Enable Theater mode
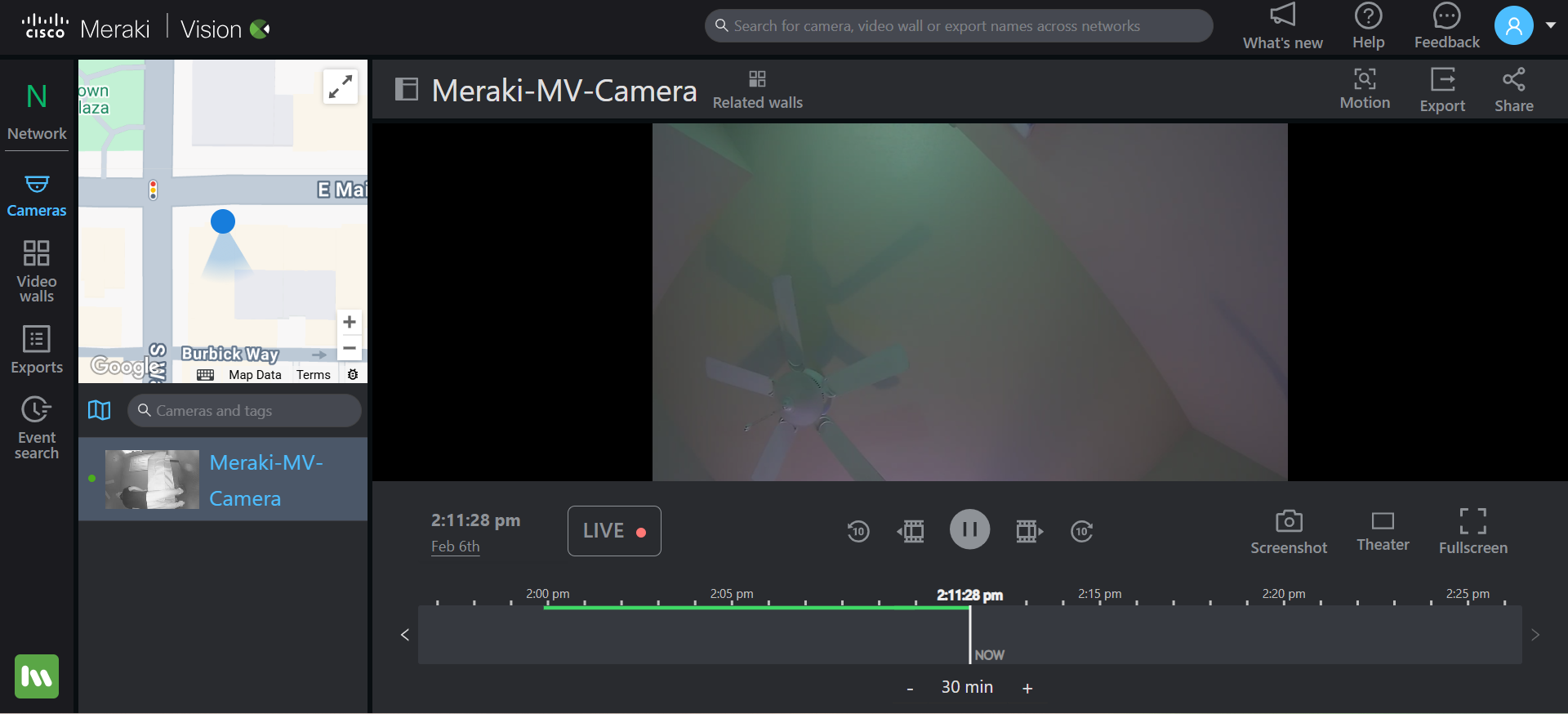The image size is (1568, 714). tap(1383, 532)
